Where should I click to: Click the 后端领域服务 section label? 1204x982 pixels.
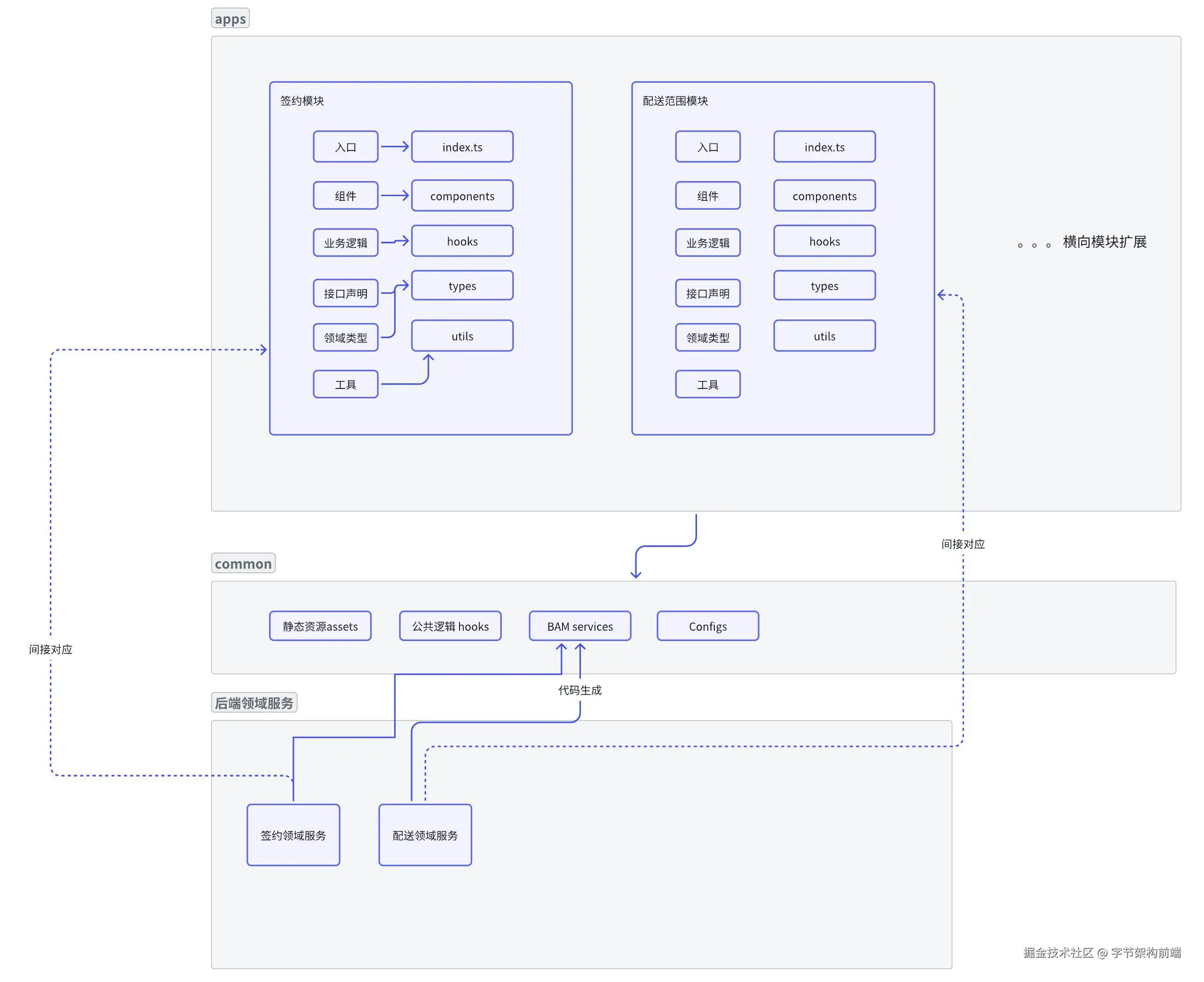click(253, 703)
